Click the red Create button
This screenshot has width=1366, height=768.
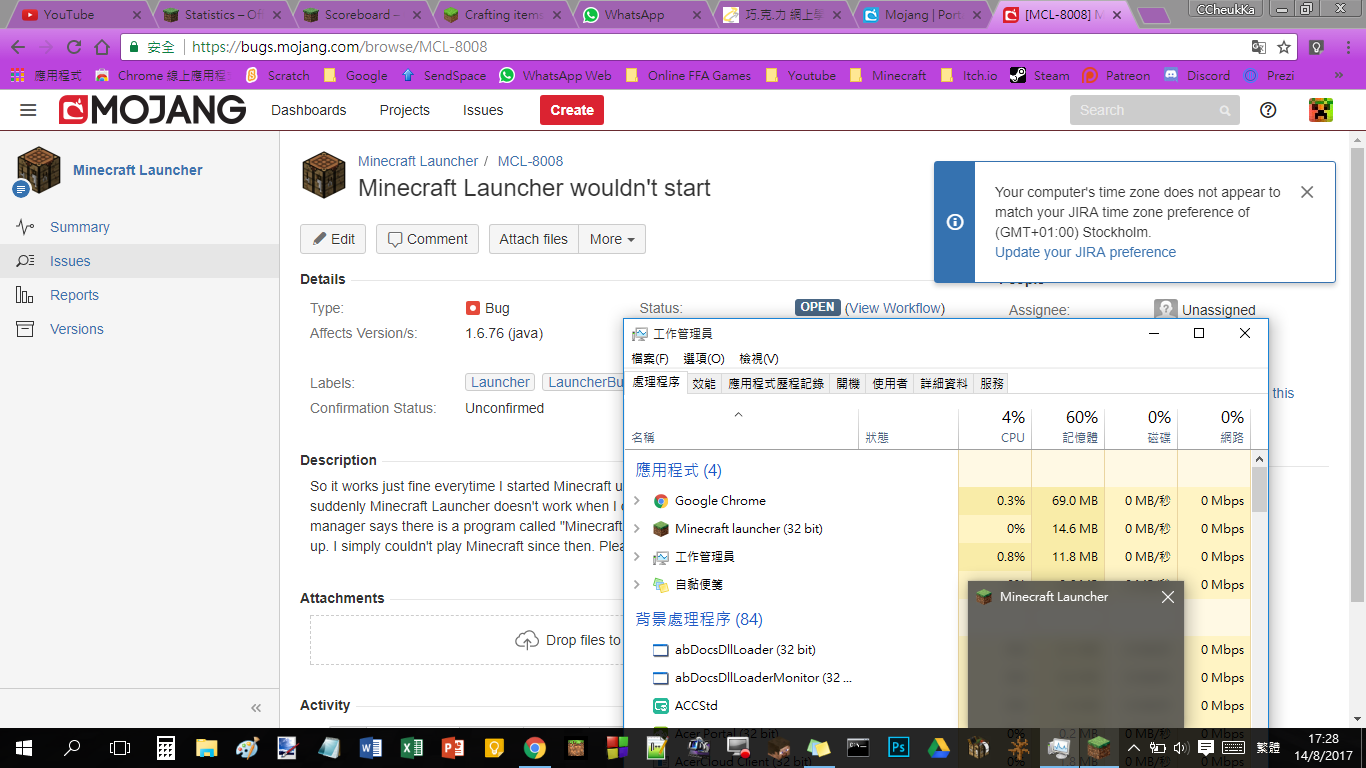click(x=572, y=110)
